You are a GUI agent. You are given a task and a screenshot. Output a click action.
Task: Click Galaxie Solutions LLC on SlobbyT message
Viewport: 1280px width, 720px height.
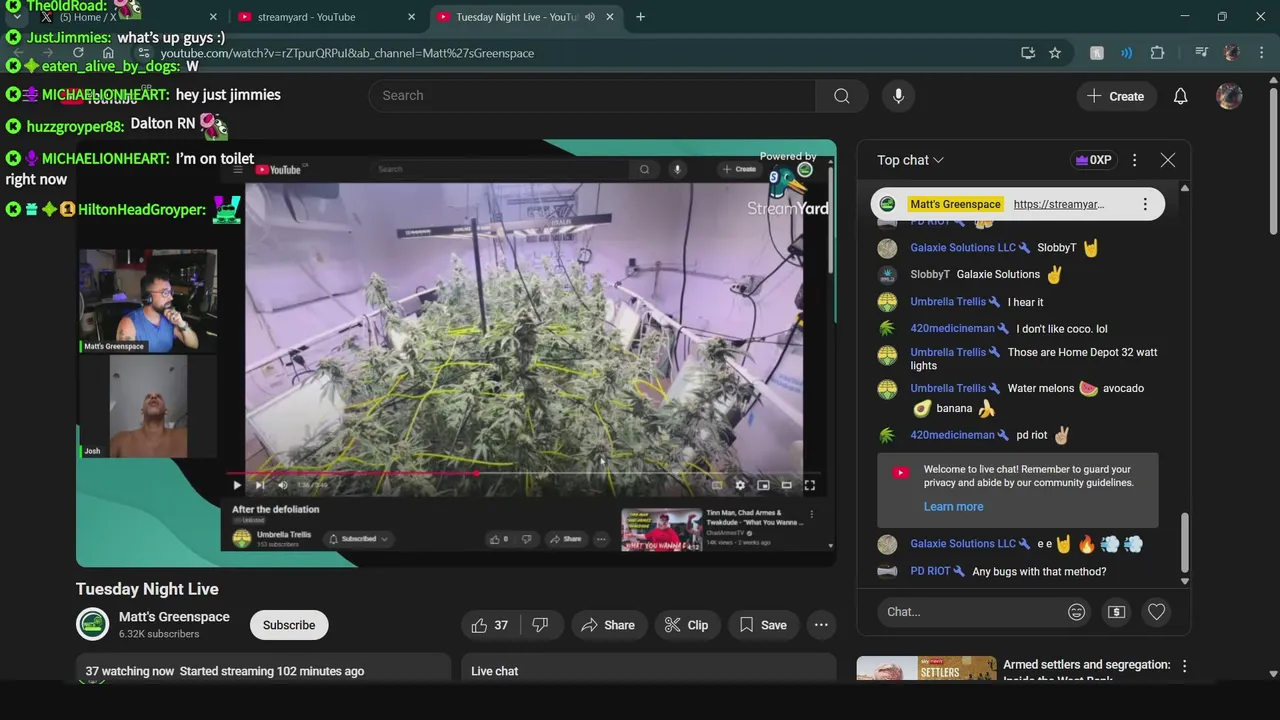tap(963, 248)
